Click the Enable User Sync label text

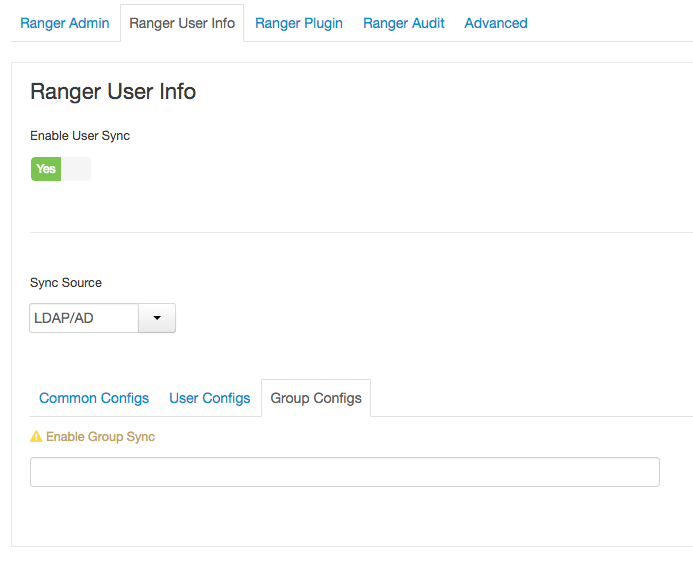[x=80, y=136]
